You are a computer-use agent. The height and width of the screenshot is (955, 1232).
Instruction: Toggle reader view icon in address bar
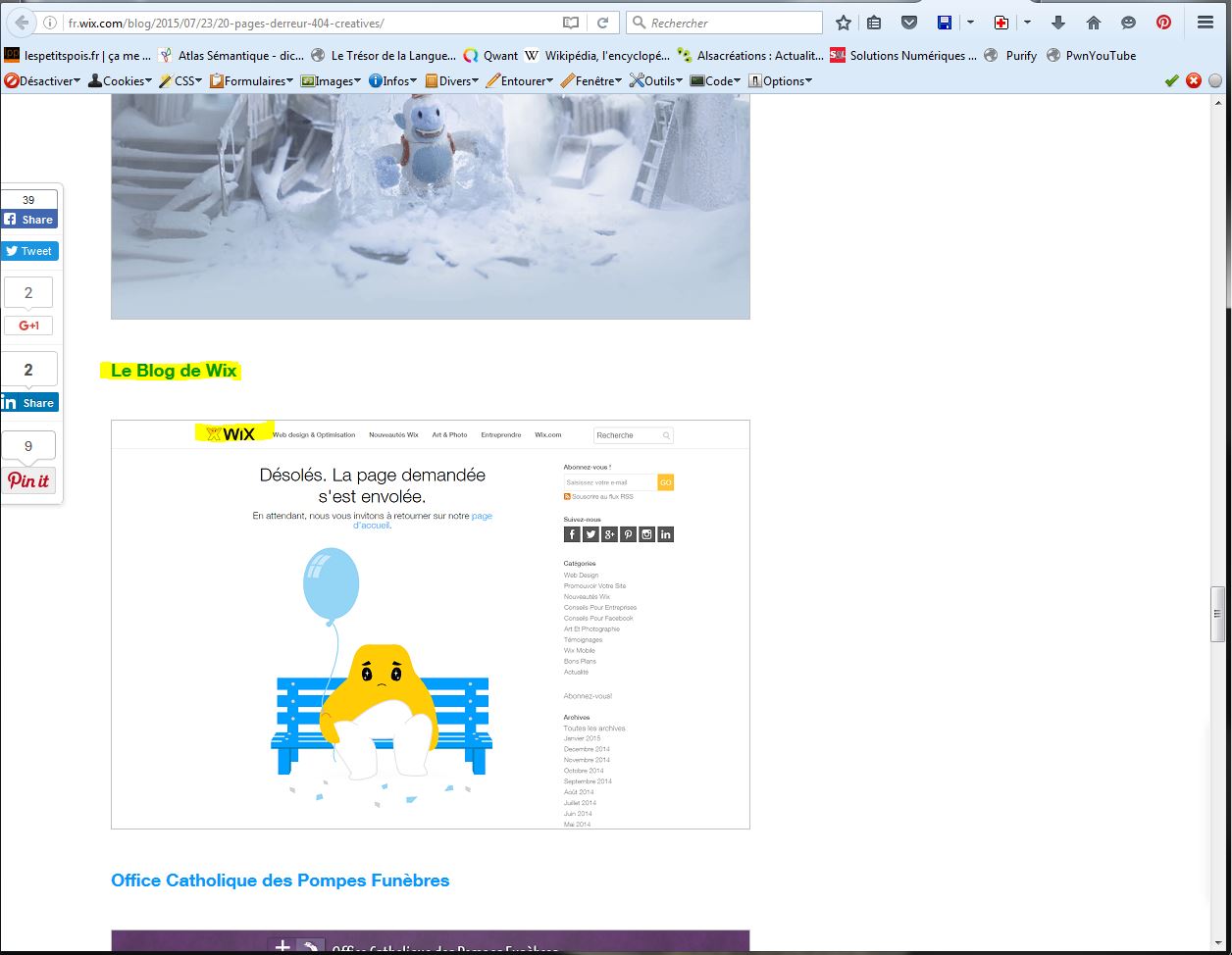tap(571, 23)
